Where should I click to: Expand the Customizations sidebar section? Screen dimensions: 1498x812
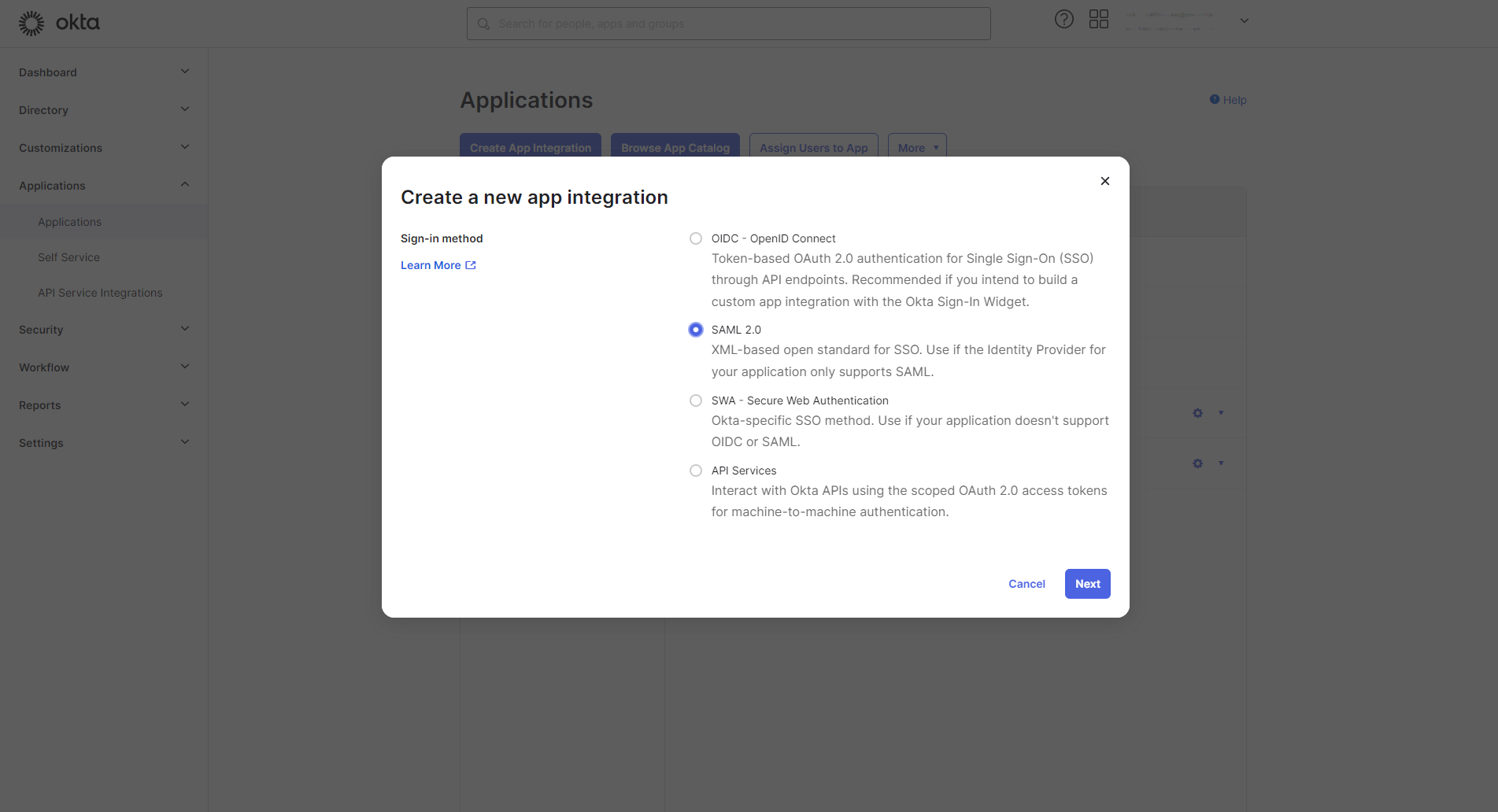(x=185, y=147)
